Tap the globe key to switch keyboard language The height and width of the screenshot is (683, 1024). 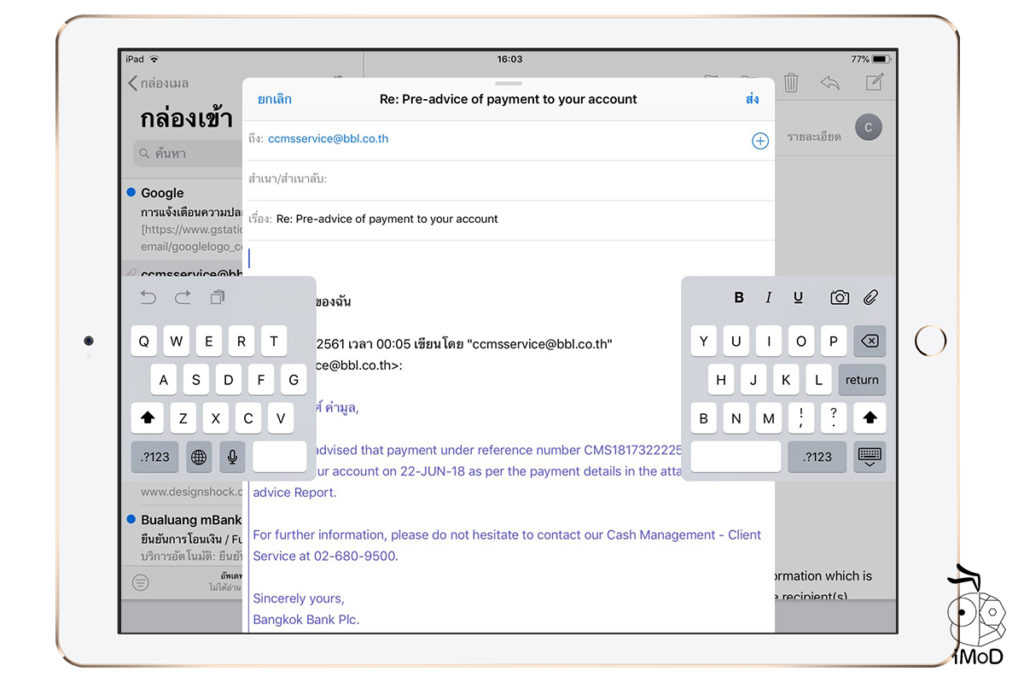tap(198, 457)
